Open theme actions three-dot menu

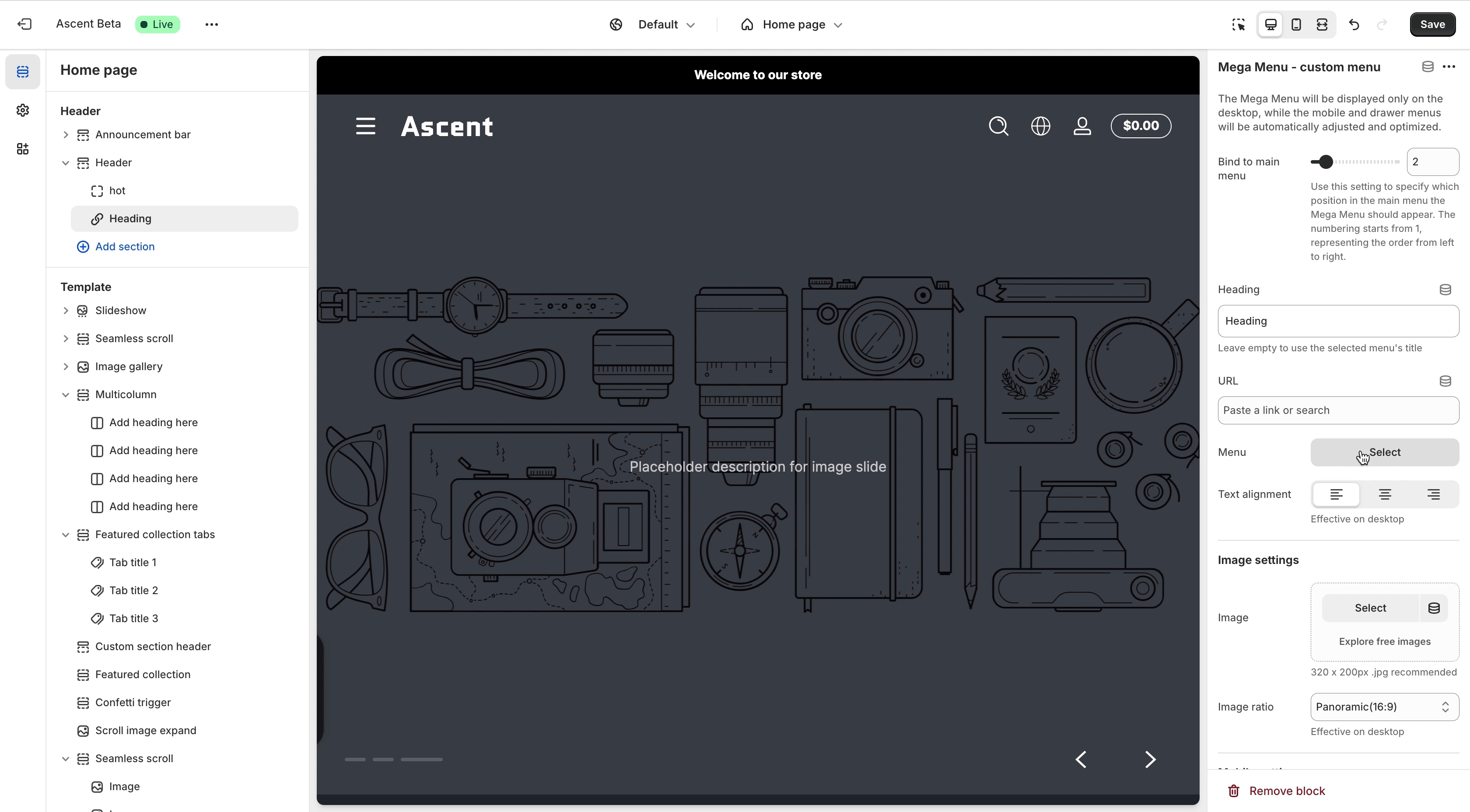212,24
